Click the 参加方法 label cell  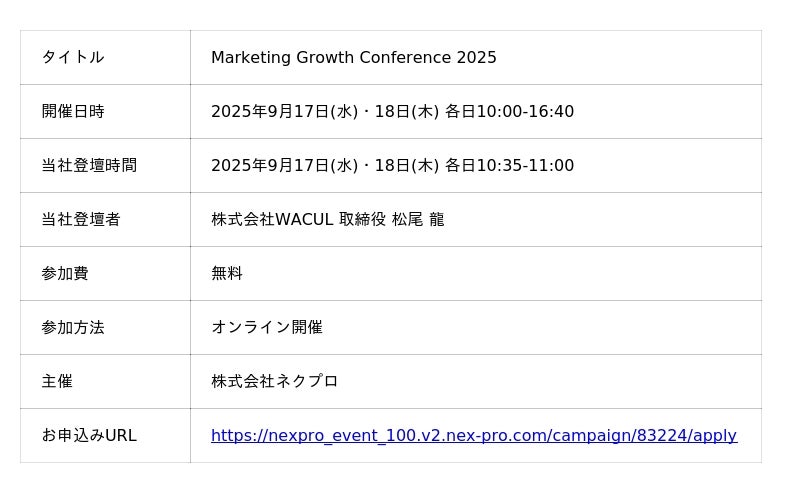click(73, 328)
